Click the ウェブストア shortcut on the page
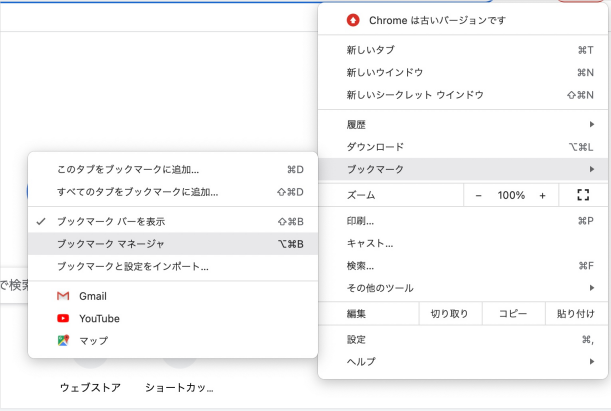Viewport: 611px width, 411px height. [x=90, y=388]
